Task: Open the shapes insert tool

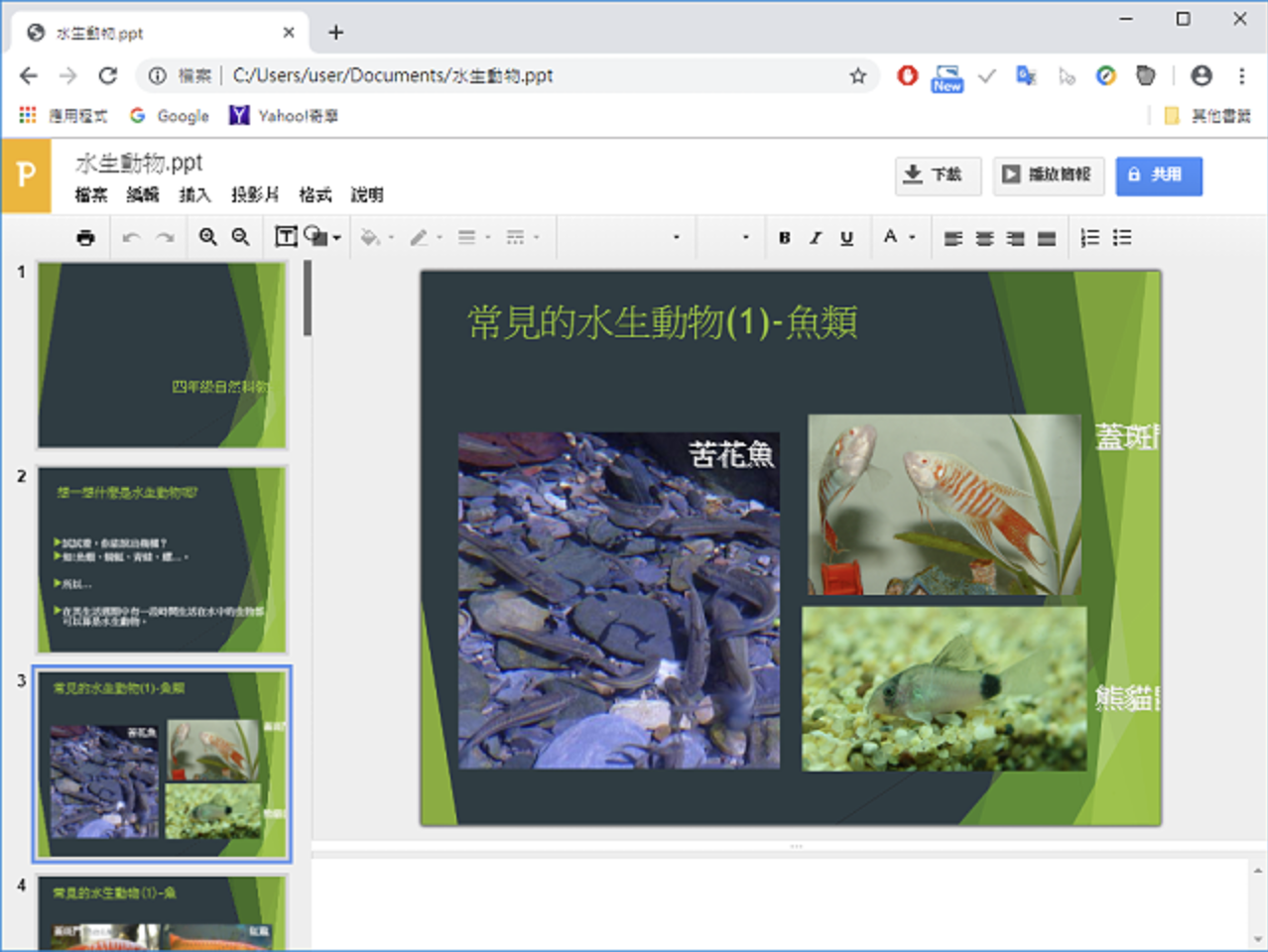Action: pos(321,237)
